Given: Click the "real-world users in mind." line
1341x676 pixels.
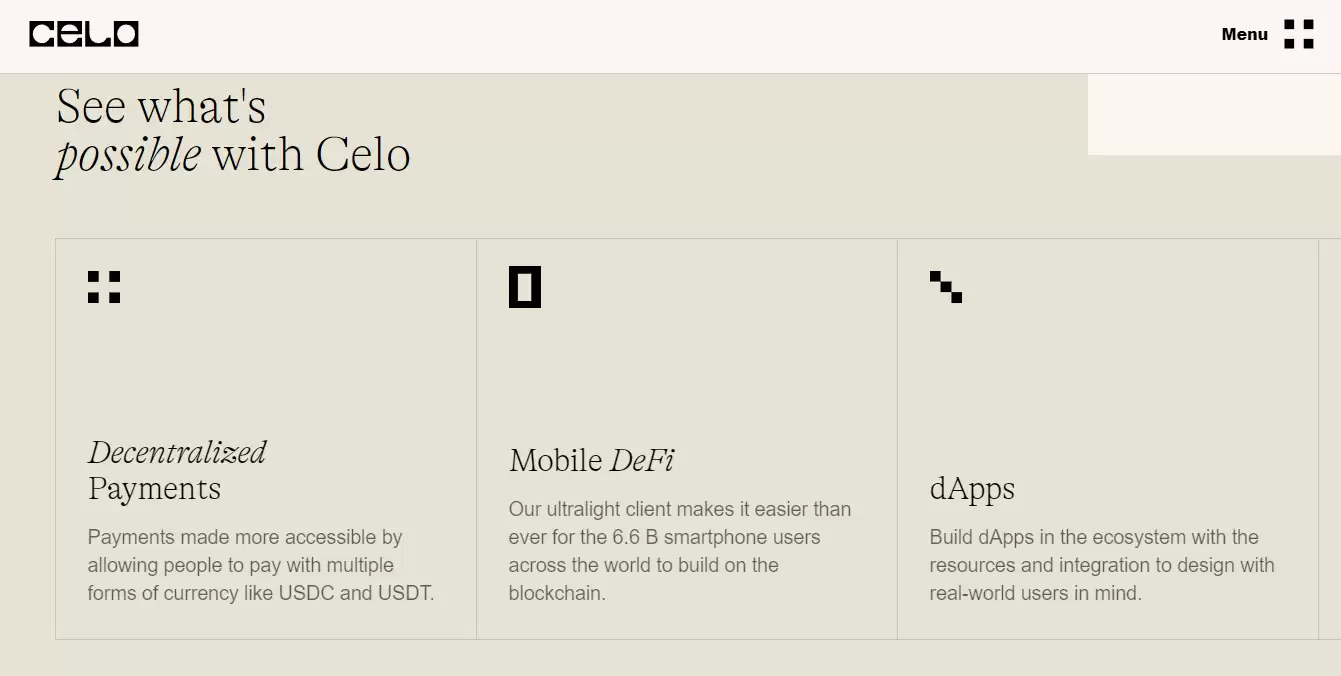Looking at the screenshot, I should (x=1035, y=593).
